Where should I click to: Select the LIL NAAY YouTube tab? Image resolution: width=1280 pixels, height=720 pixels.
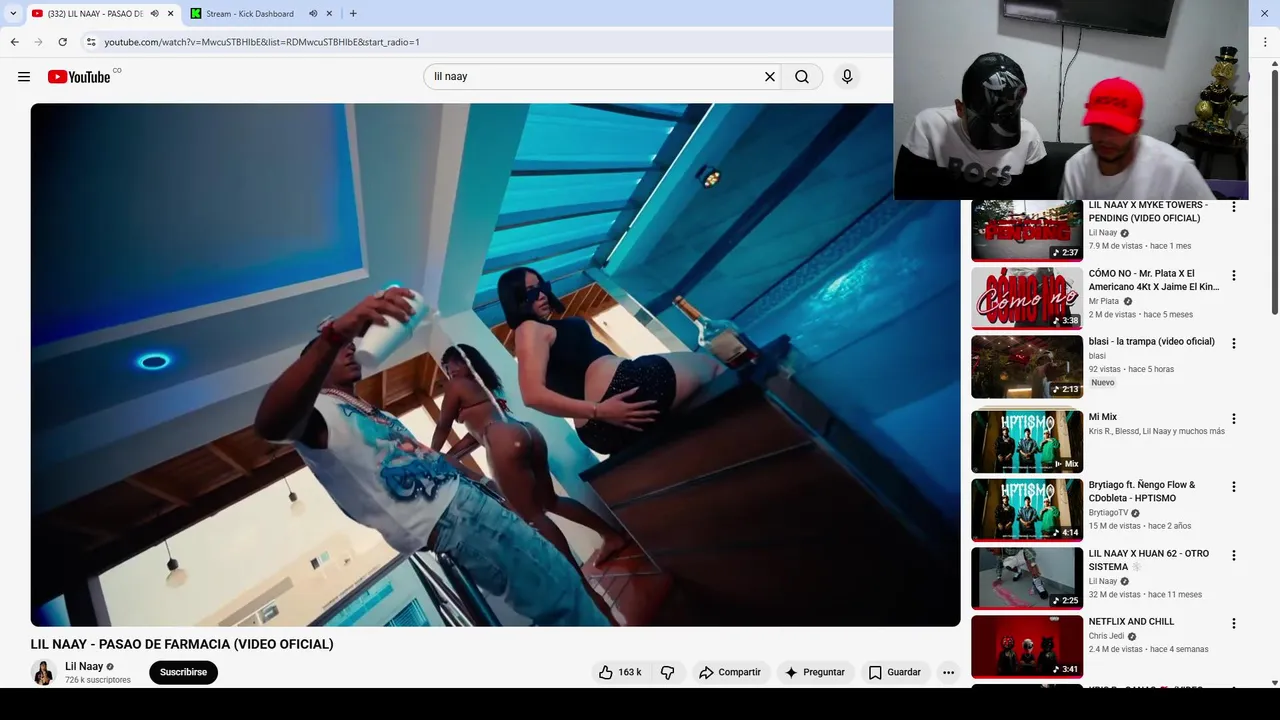(x=95, y=14)
